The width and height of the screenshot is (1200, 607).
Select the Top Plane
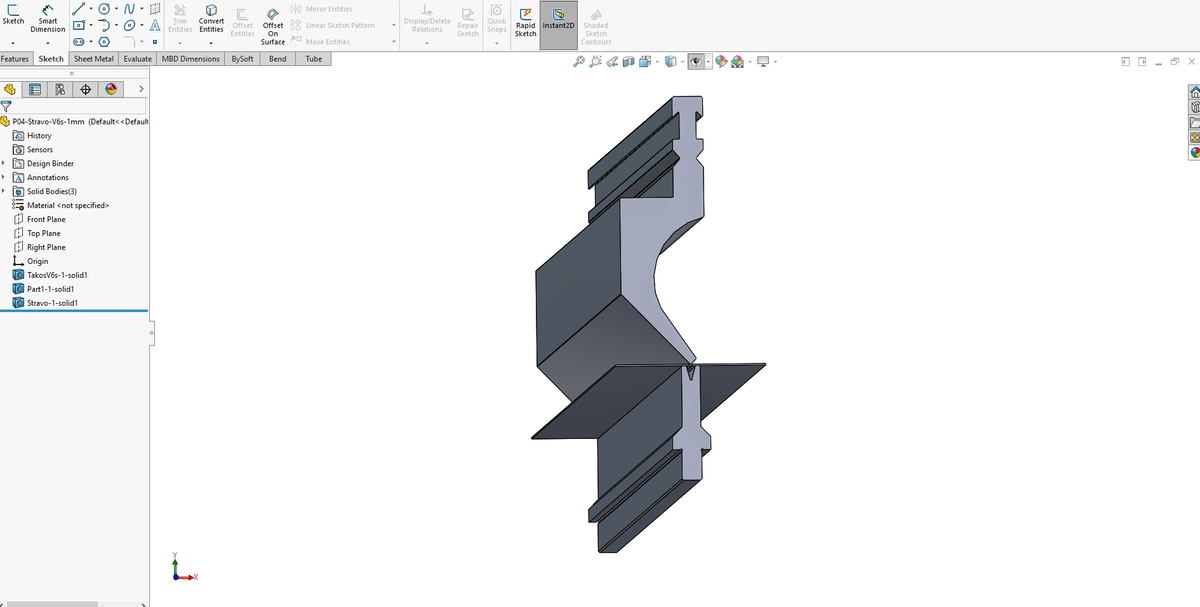(x=37, y=234)
